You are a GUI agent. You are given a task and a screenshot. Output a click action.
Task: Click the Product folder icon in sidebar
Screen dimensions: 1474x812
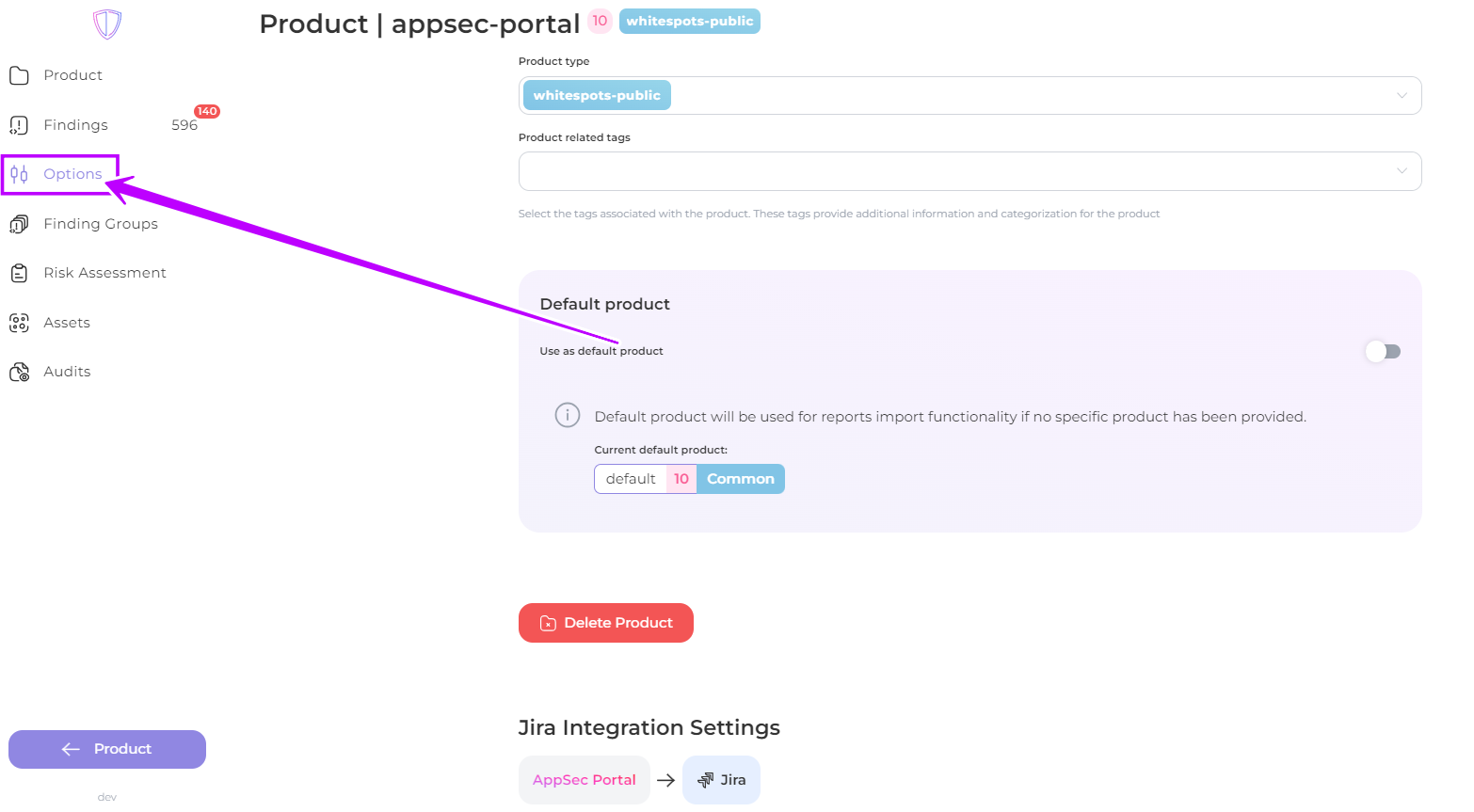[x=19, y=75]
